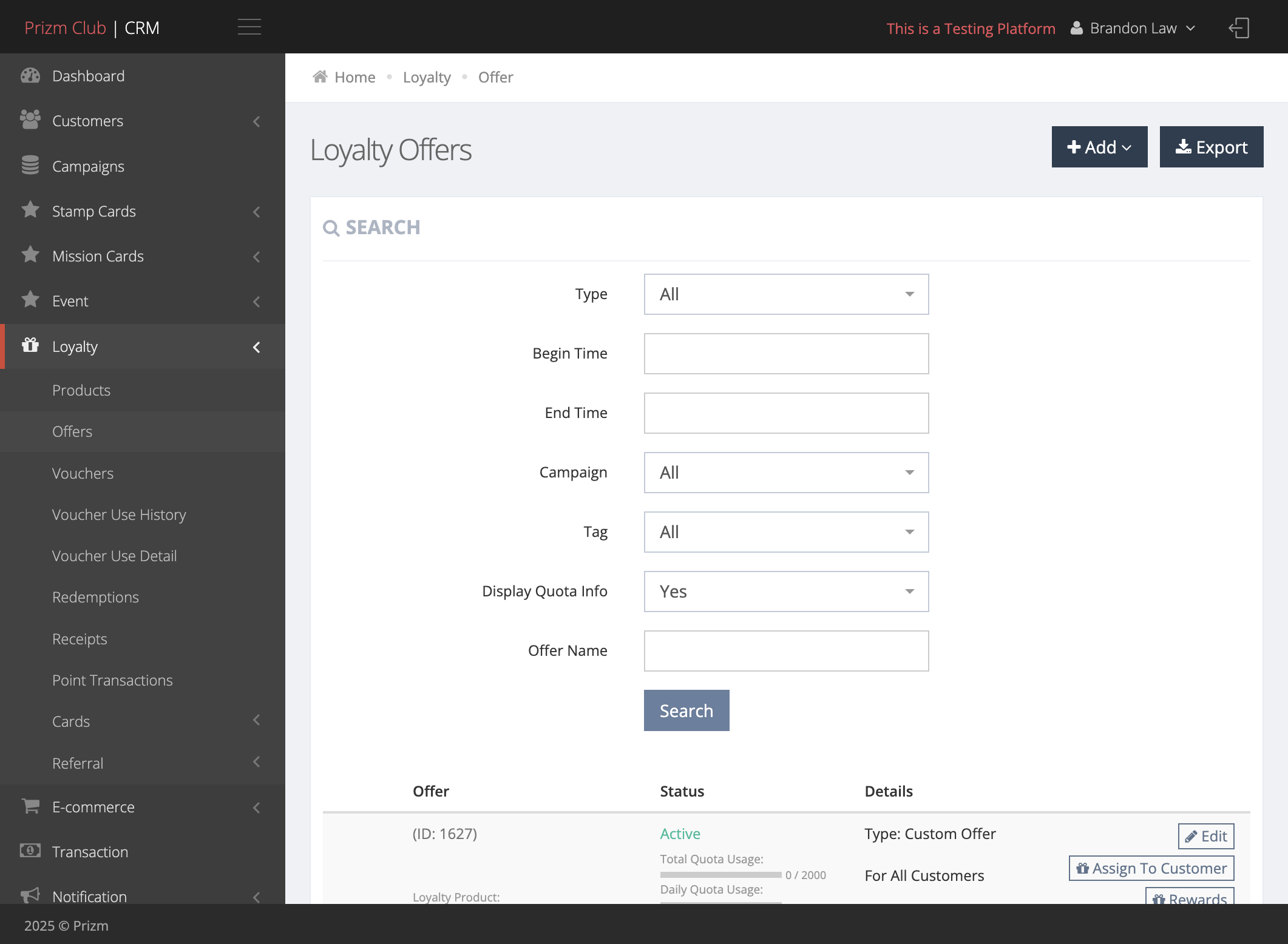
Task: Click the Export button
Action: (1212, 147)
